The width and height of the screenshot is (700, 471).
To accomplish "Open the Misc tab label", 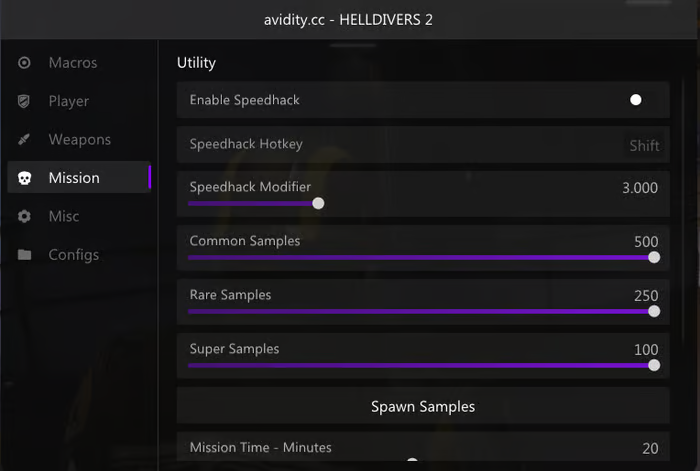I will tap(64, 216).
